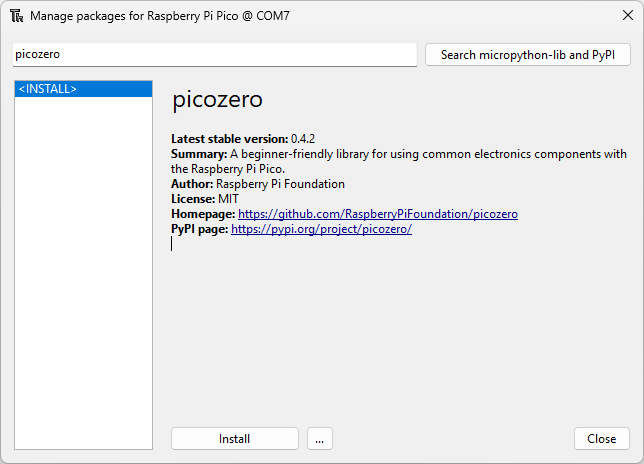Click Search micropython-lib and PyPI button
The image size is (644, 464).
pos(528,55)
